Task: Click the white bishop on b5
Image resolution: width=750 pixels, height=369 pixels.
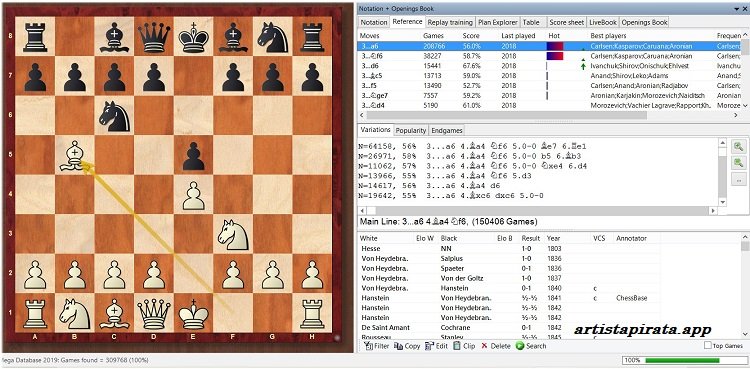Action: pyautogui.click(x=75, y=156)
